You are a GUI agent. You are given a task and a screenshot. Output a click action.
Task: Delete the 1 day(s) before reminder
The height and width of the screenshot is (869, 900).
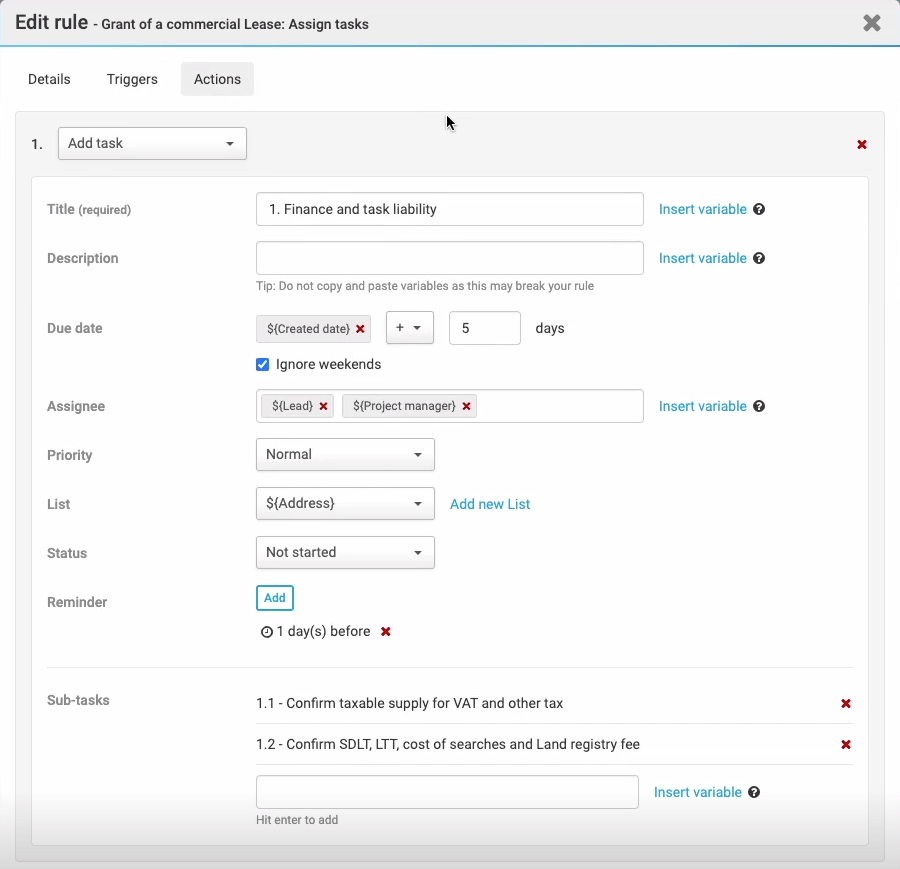tap(386, 632)
